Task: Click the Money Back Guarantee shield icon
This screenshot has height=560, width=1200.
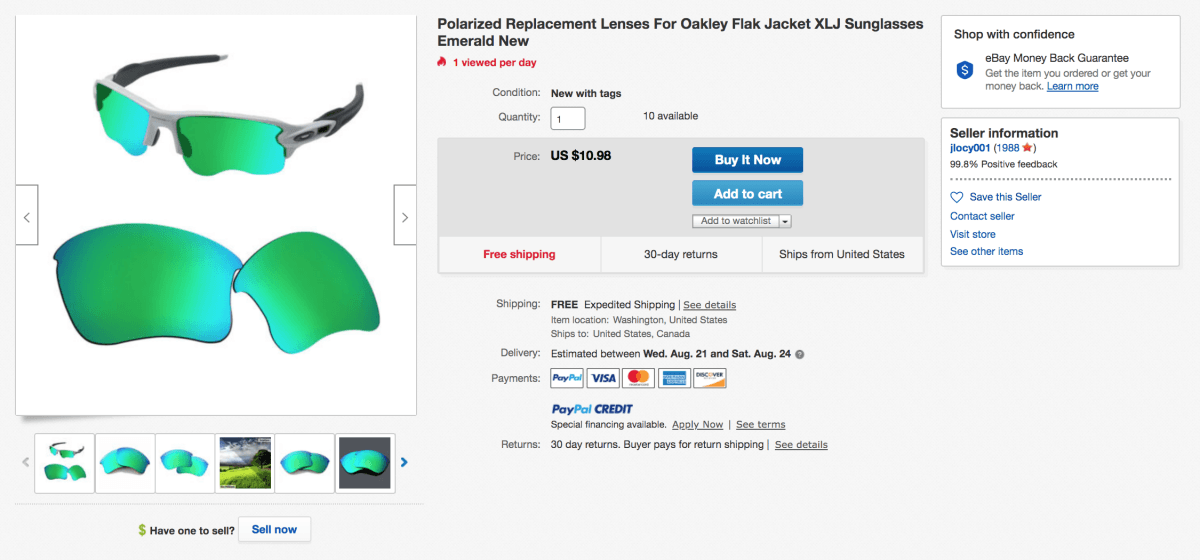Action: (965, 70)
